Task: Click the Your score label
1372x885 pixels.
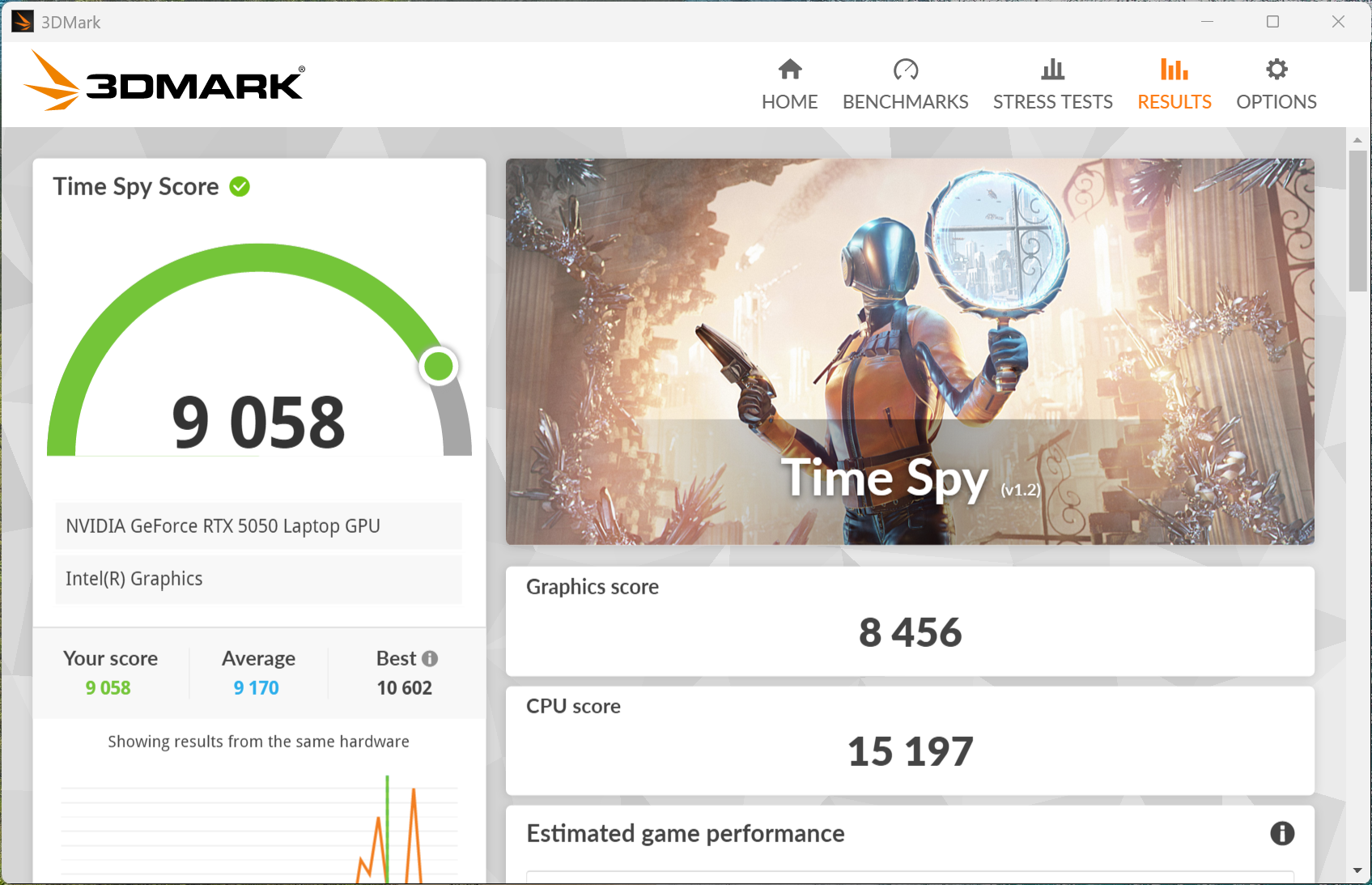Action: (110, 658)
